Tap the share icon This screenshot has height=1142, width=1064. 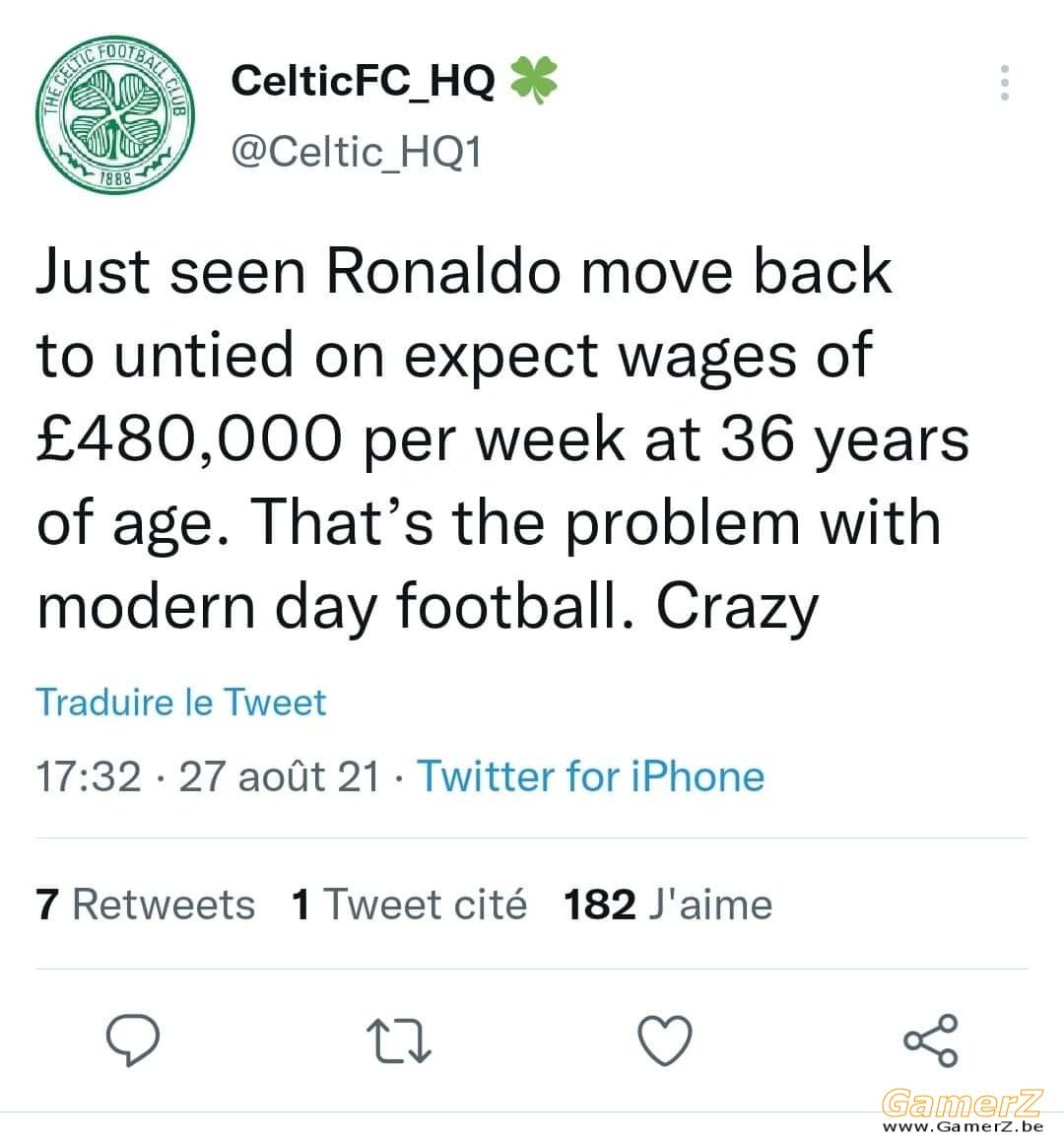(931, 1041)
